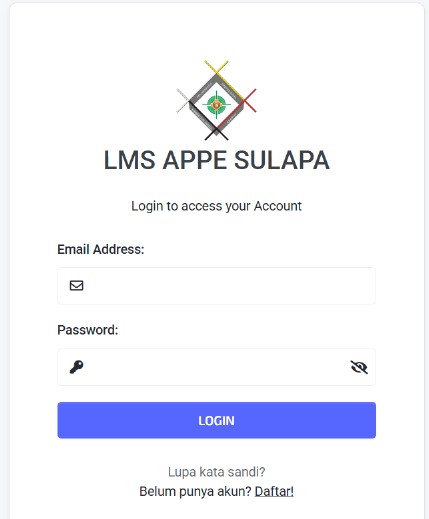Submit the form with LOGIN button
The image size is (429, 519).
[216, 420]
